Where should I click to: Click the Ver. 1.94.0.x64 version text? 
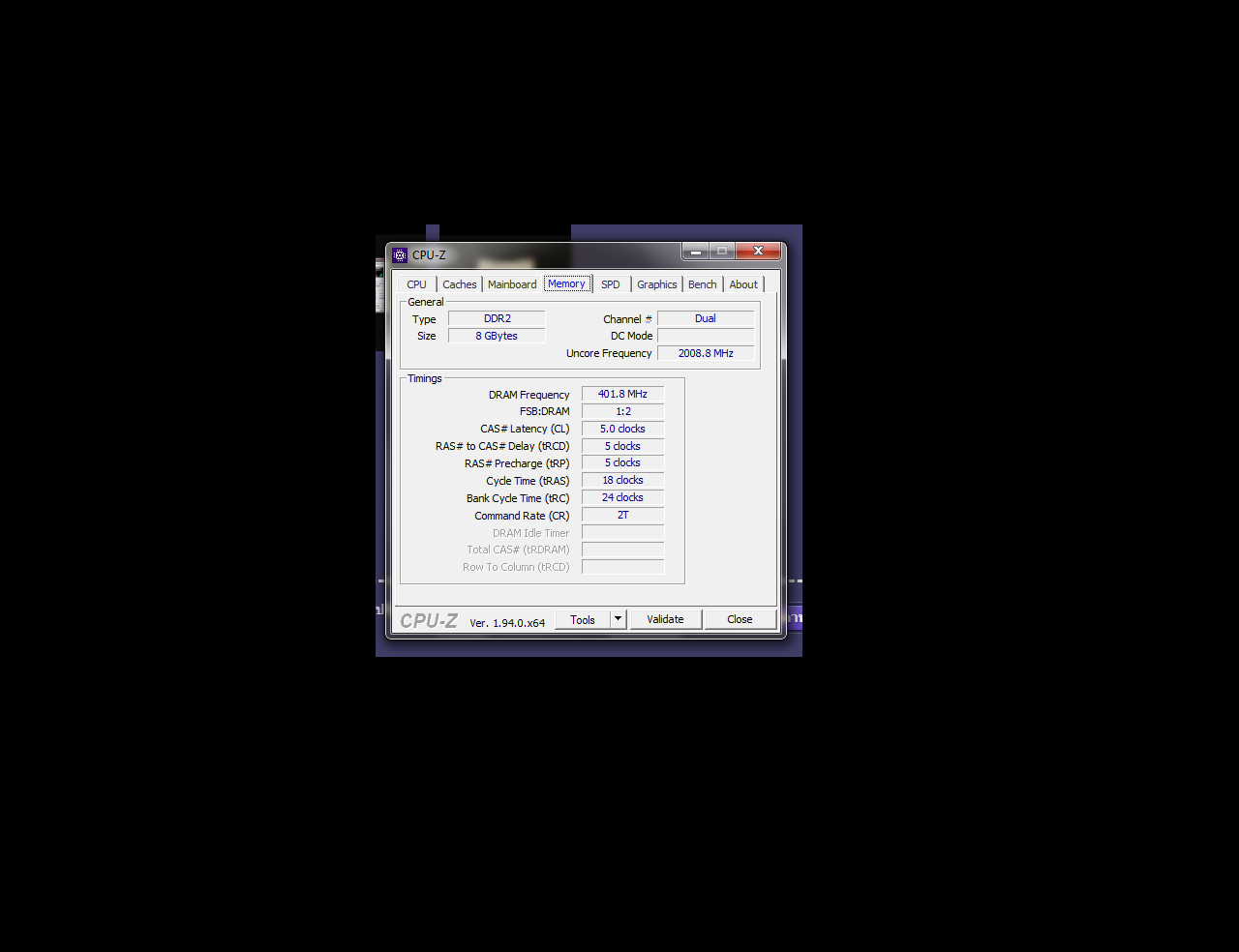[507, 623]
